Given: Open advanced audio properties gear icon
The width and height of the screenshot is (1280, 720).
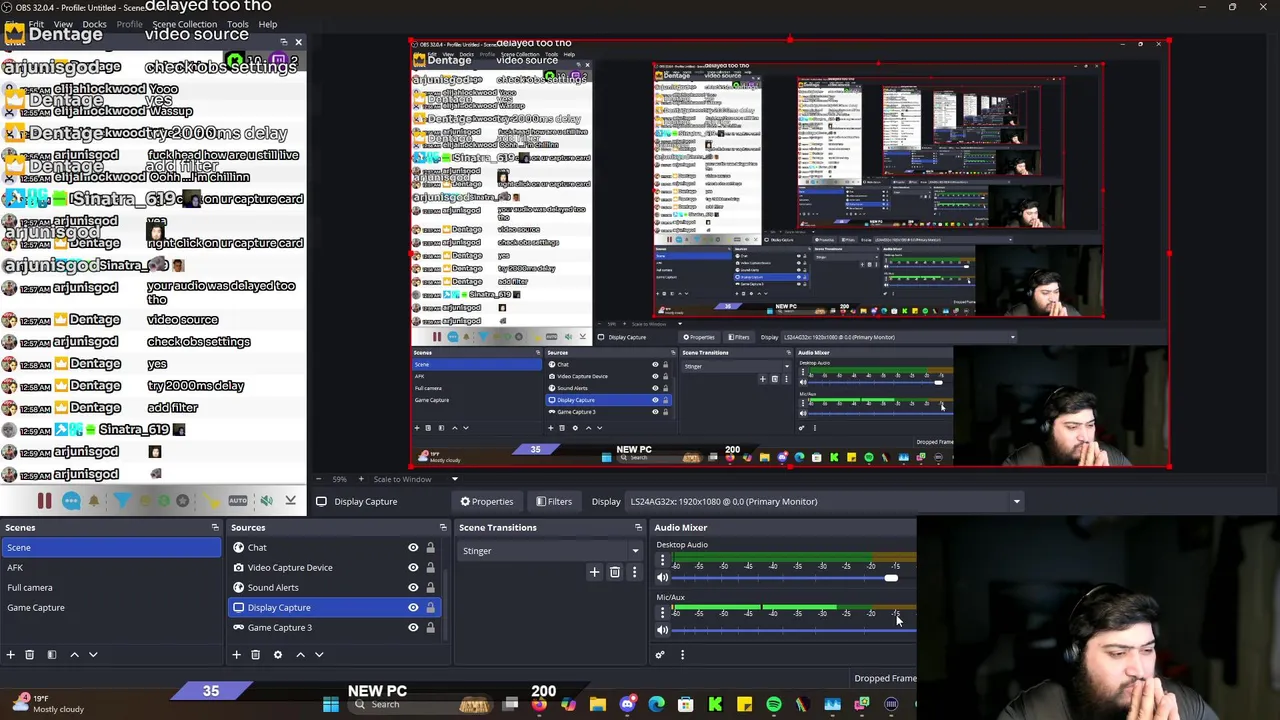Looking at the screenshot, I should (x=660, y=655).
